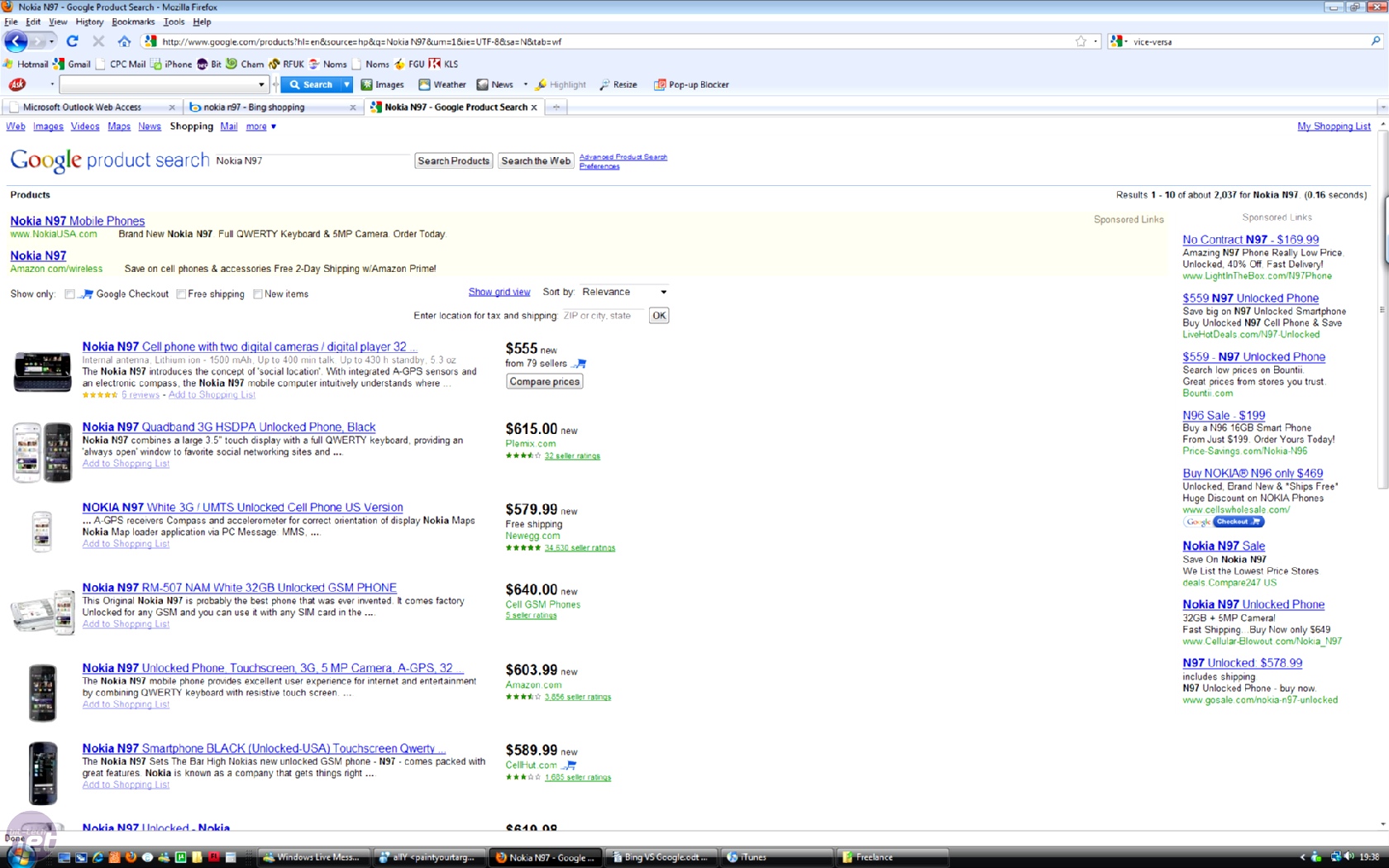The image size is (1389, 868).
Task: Open the History menu
Action: pyautogui.click(x=89, y=21)
